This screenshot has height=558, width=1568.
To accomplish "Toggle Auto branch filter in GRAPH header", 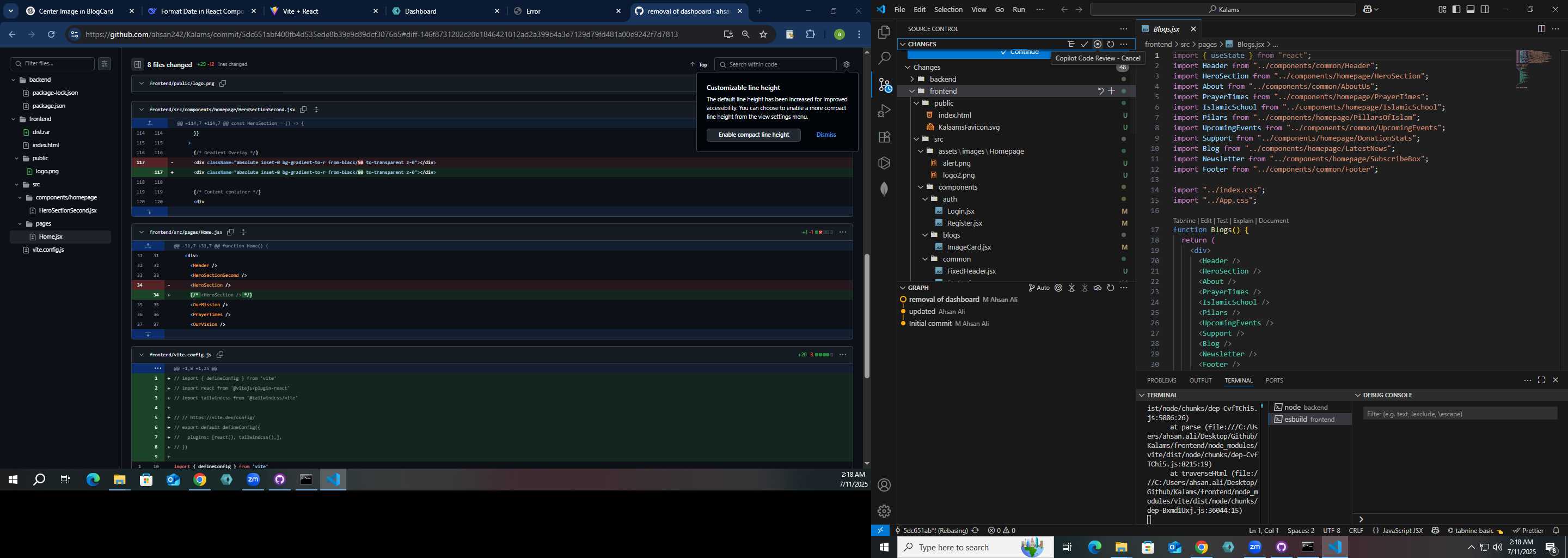I will [x=1038, y=288].
